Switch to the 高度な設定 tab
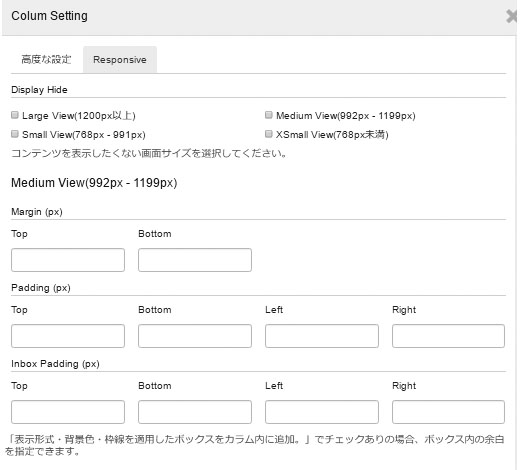This screenshot has width=520, height=470. pyautogui.click(x=46, y=60)
